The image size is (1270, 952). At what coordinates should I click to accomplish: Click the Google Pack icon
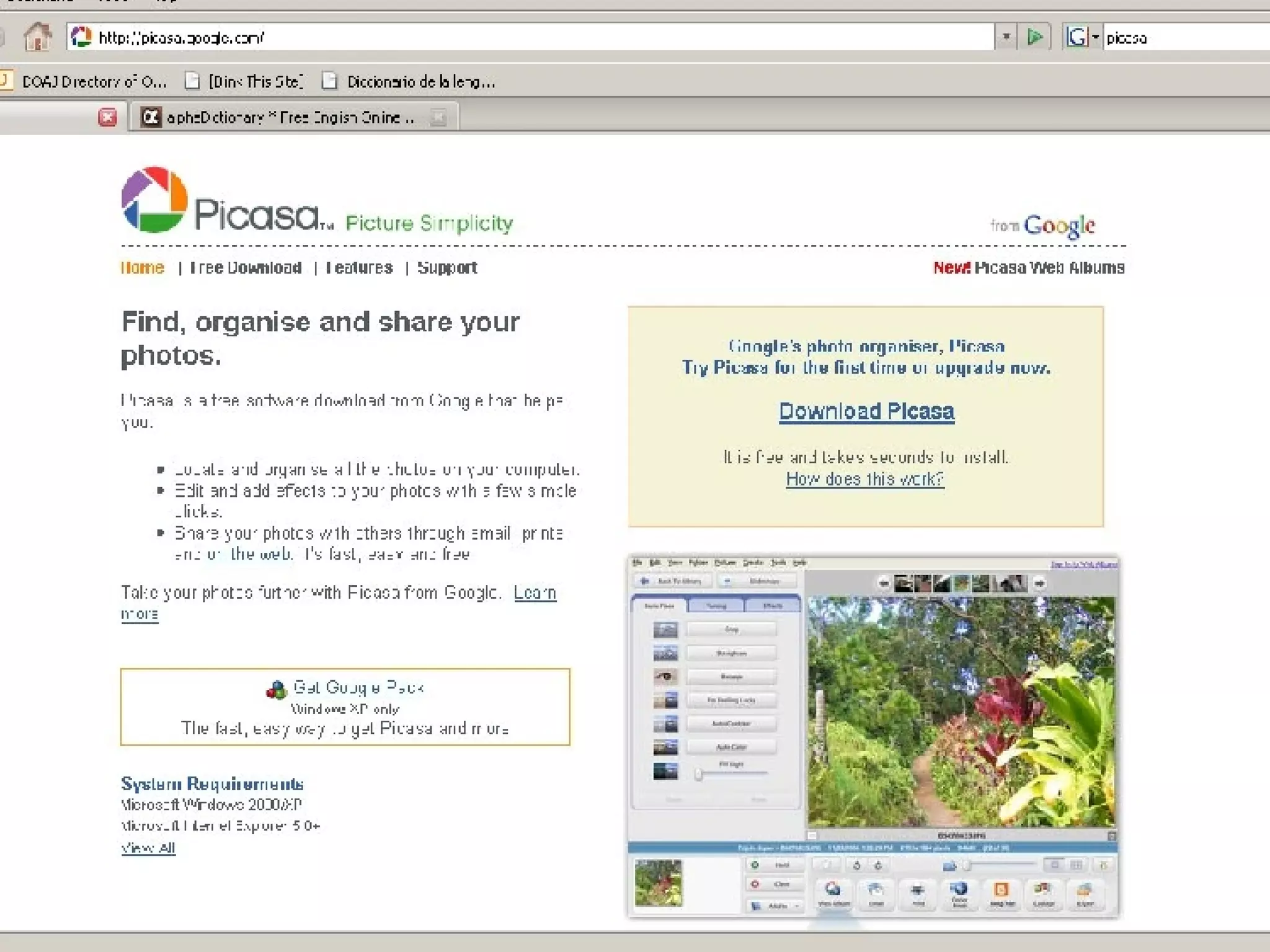click(276, 689)
